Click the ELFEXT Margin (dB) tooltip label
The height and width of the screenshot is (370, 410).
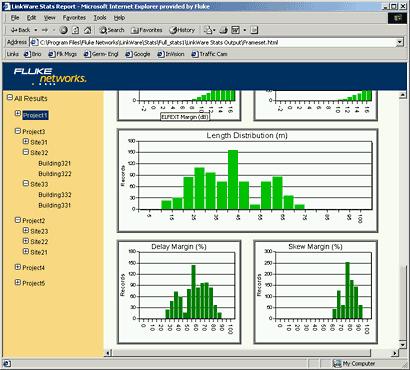point(185,117)
